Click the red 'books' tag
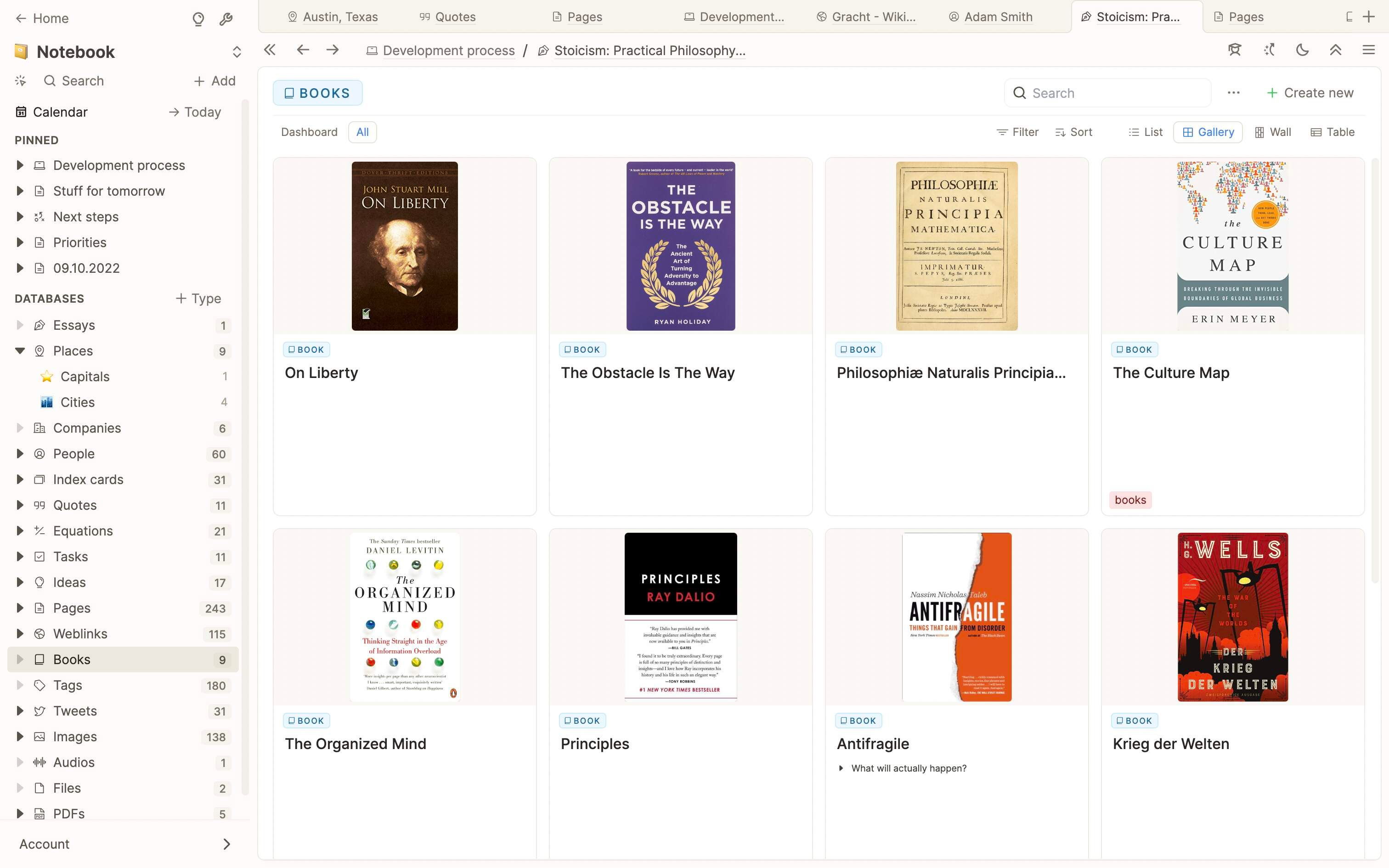This screenshot has width=1389, height=868. click(x=1129, y=500)
